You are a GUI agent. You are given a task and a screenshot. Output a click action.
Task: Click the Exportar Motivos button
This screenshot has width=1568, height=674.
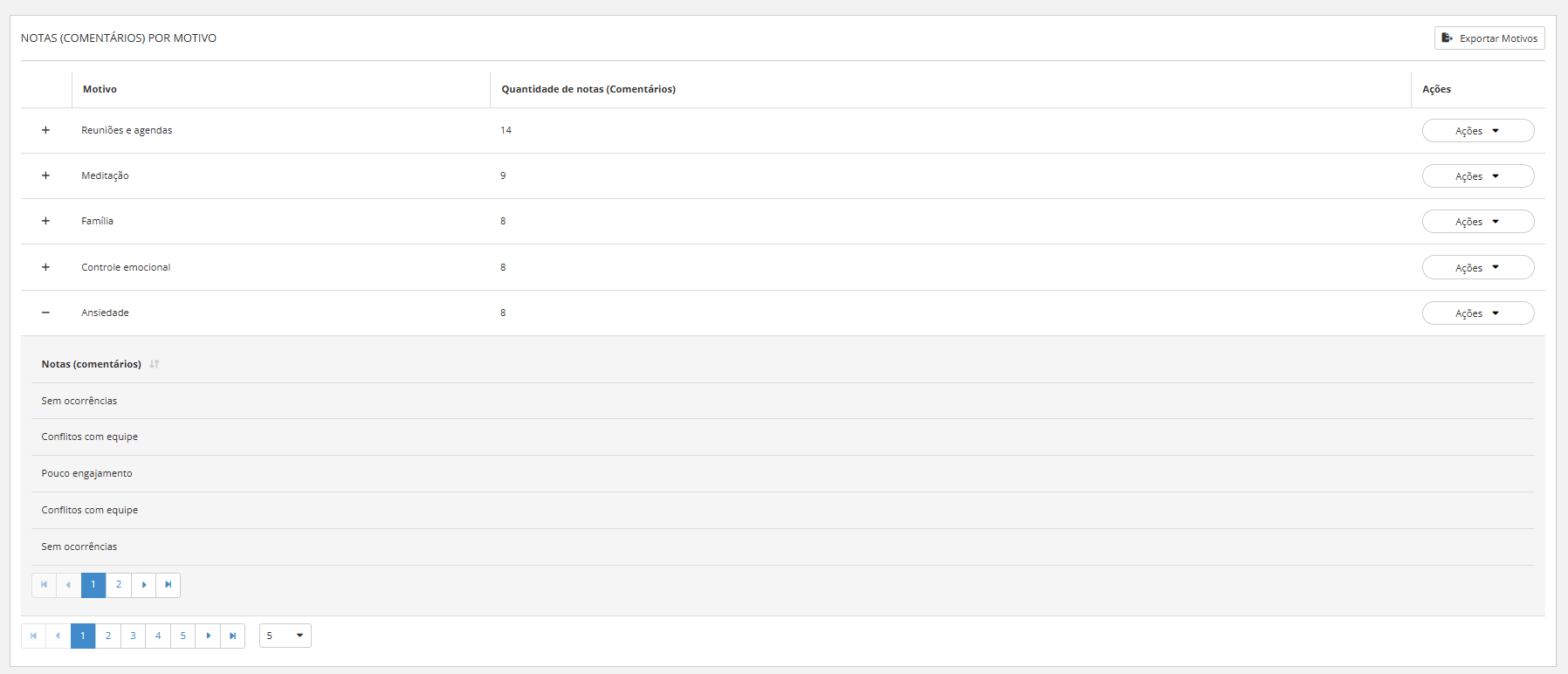pos(1489,38)
